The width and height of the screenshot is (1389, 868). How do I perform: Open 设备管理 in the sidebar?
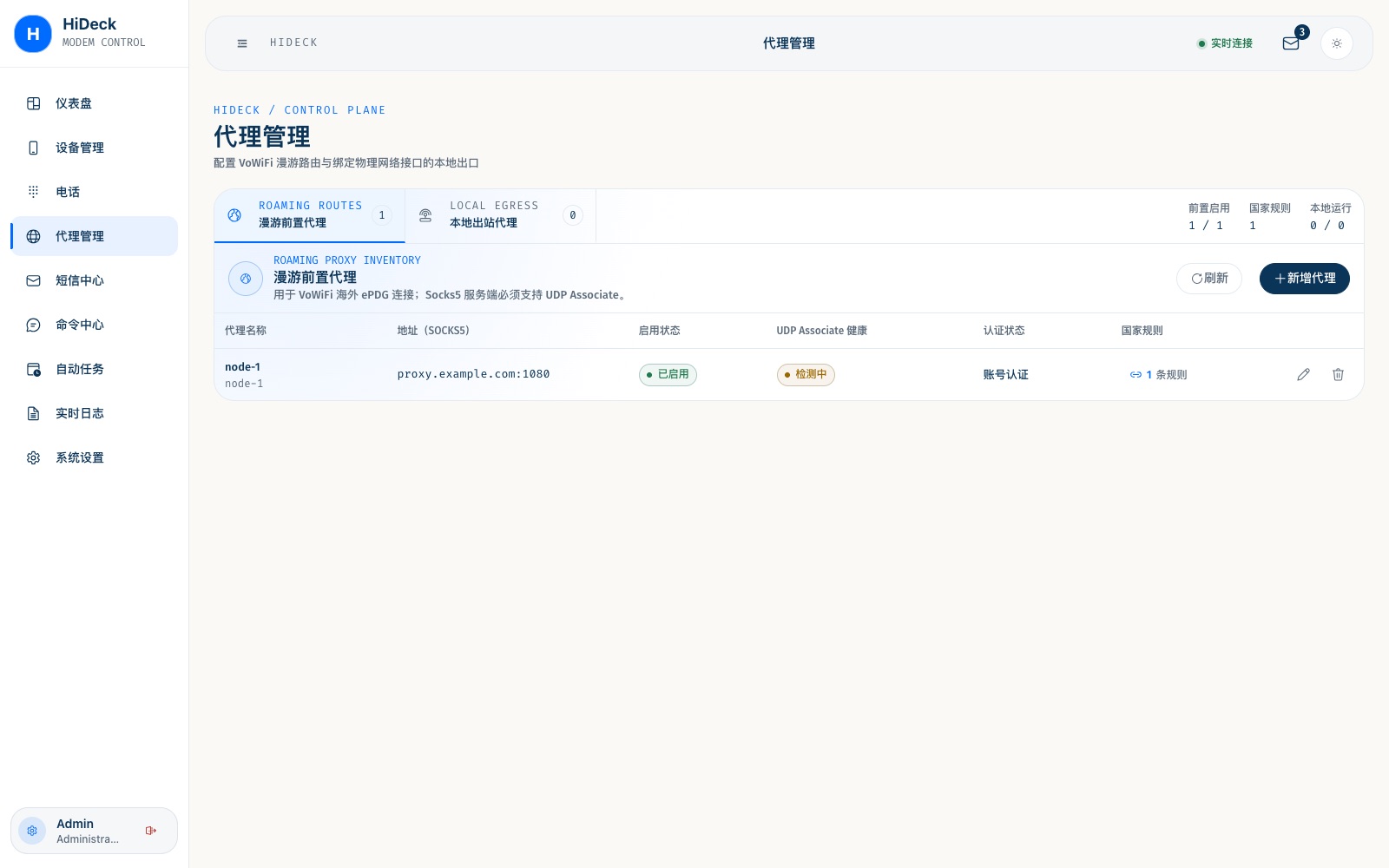pos(94,148)
